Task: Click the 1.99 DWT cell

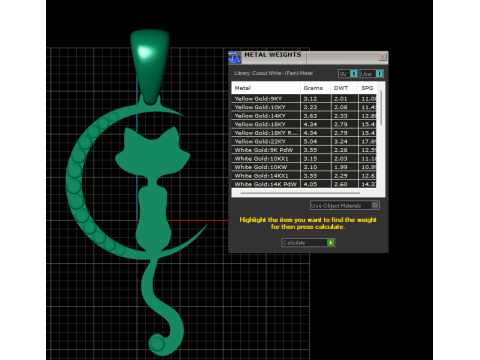Action: [345, 167]
